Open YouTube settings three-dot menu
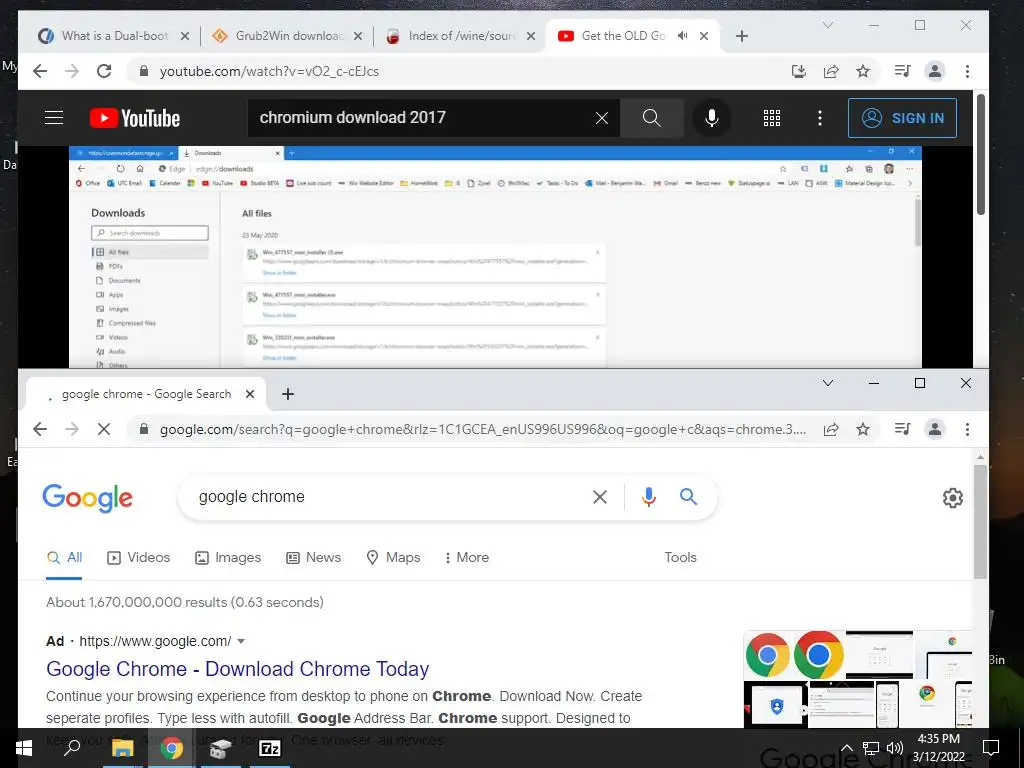 tap(820, 118)
